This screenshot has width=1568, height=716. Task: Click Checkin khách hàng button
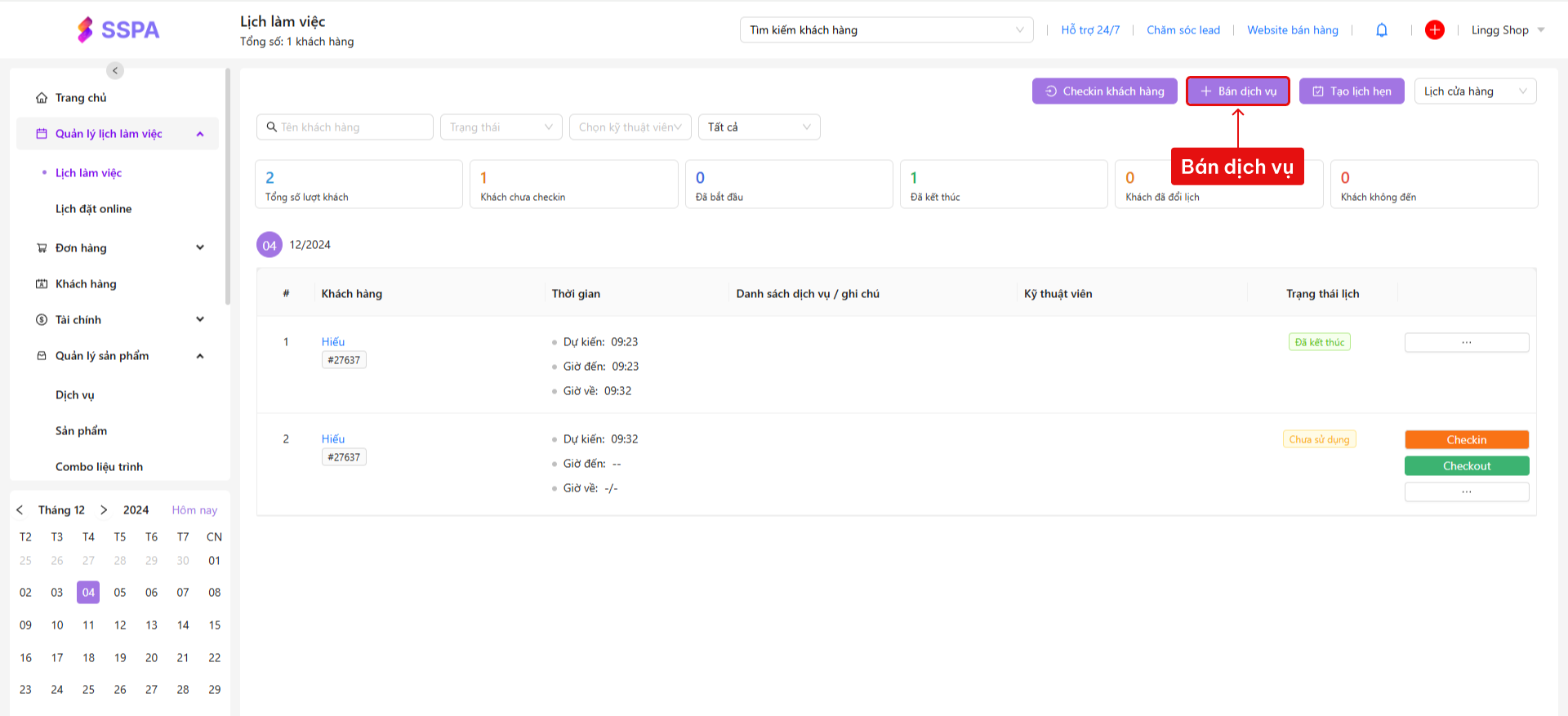pyautogui.click(x=1105, y=91)
